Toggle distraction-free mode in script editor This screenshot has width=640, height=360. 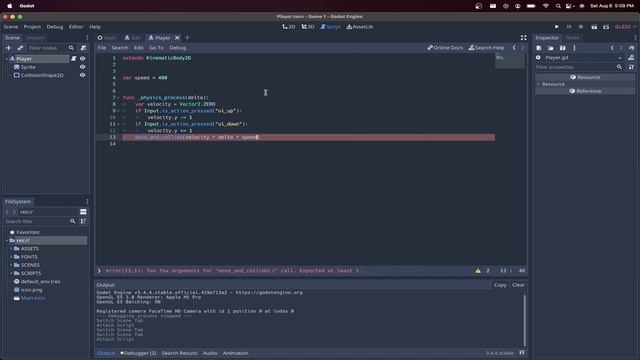pyautogui.click(x=523, y=38)
